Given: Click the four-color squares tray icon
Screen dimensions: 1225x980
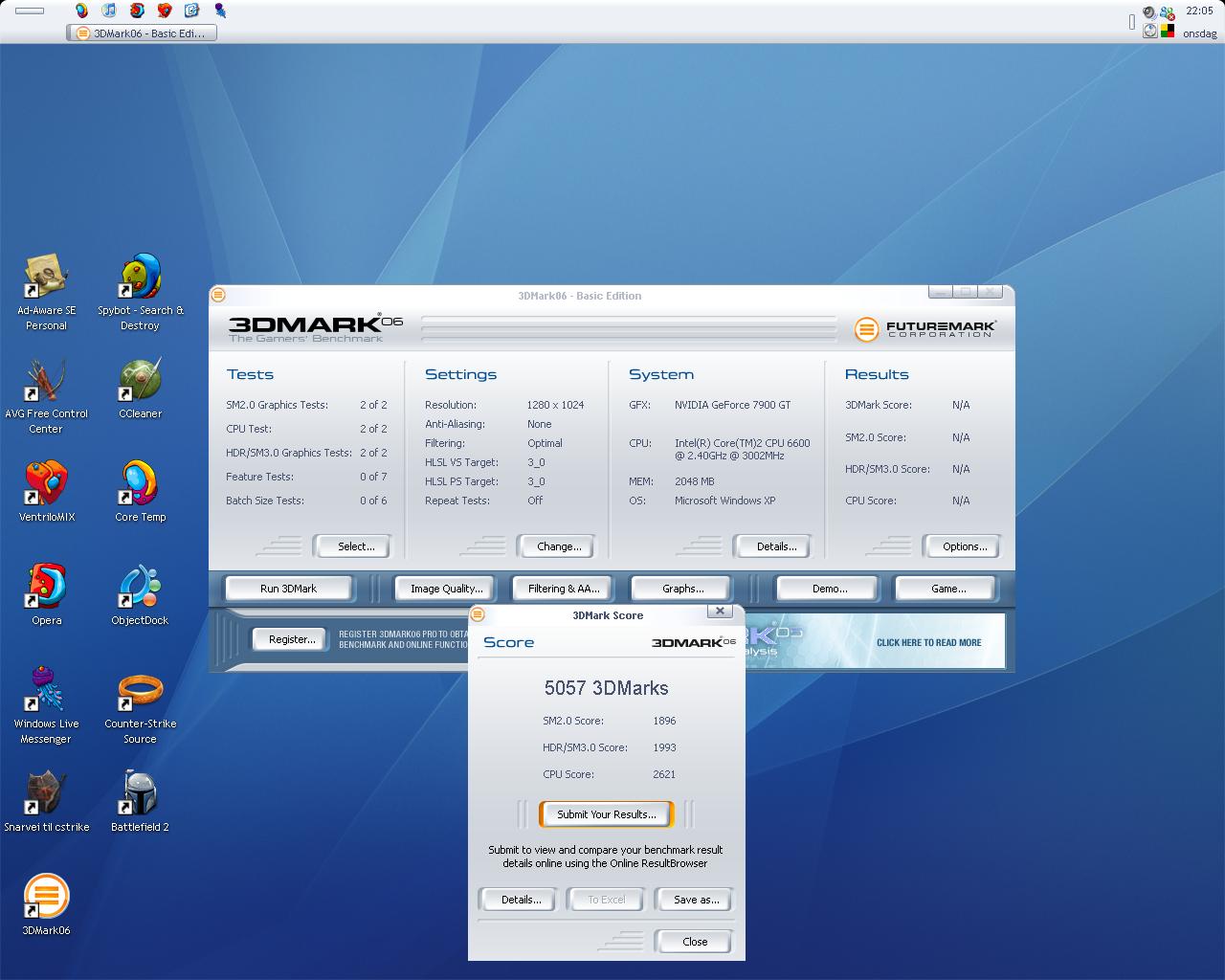Looking at the screenshot, I should pyautogui.click(x=1168, y=31).
